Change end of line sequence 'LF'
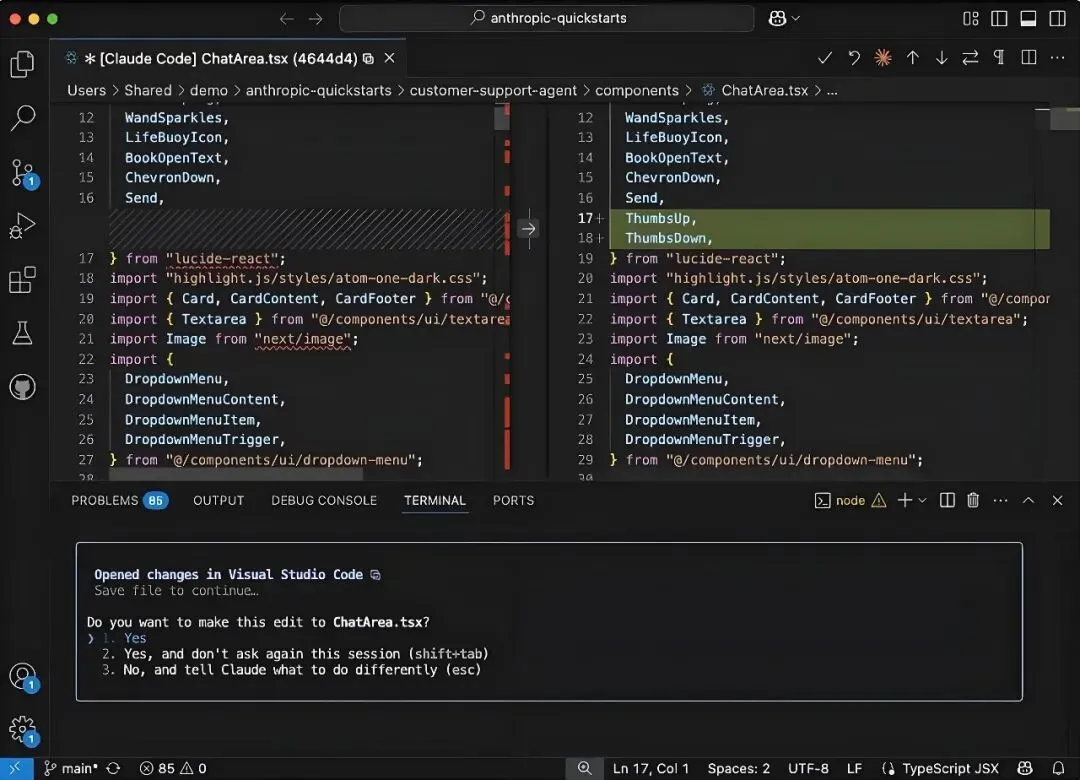 pyautogui.click(x=854, y=768)
